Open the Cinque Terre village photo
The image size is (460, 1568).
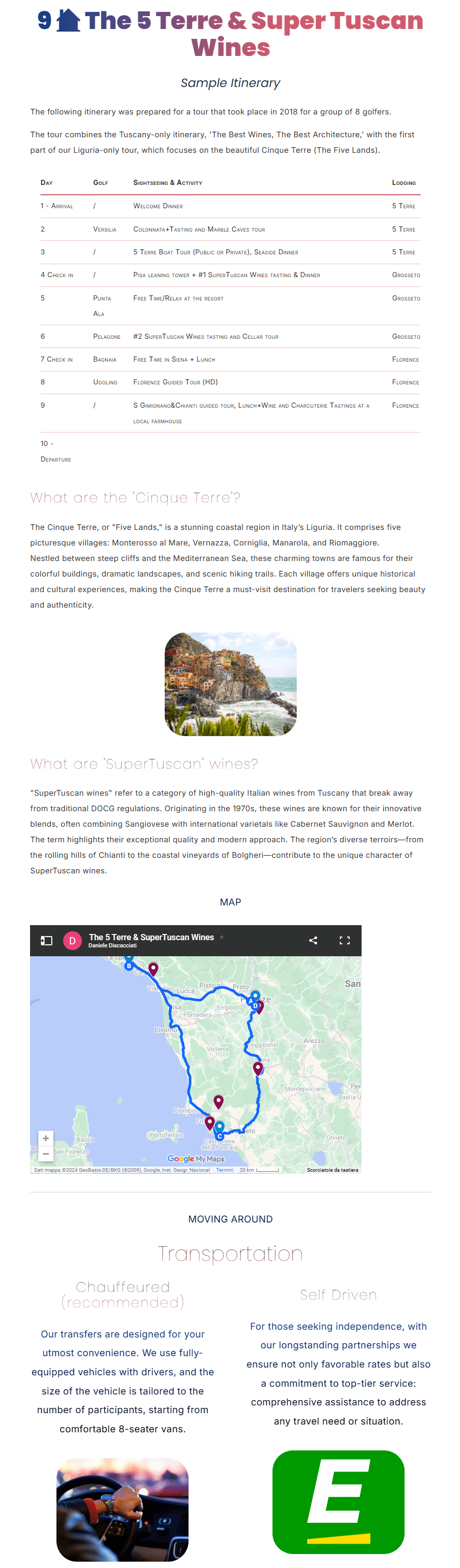231,684
